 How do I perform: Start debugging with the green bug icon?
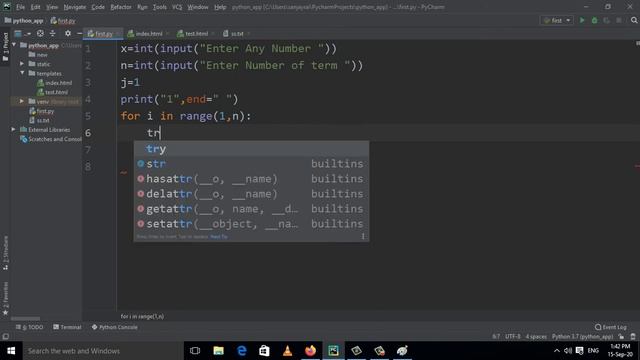point(594,20)
